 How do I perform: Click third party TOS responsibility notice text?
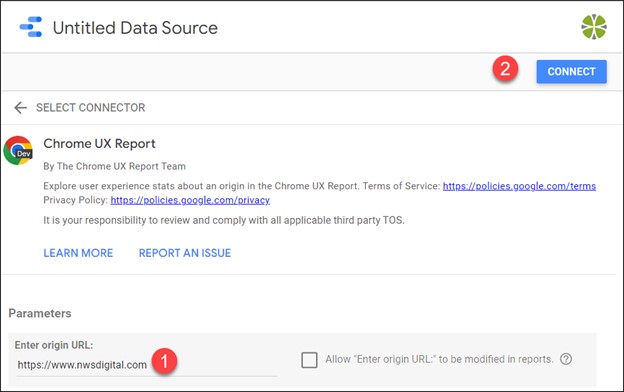coord(224,220)
